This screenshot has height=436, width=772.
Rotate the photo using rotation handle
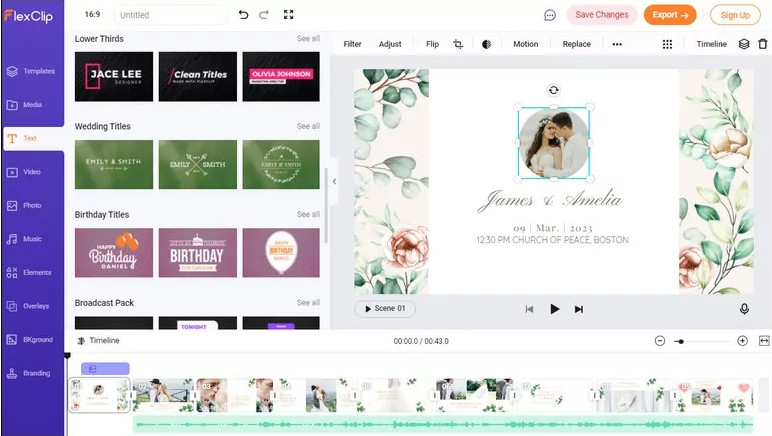(x=553, y=90)
